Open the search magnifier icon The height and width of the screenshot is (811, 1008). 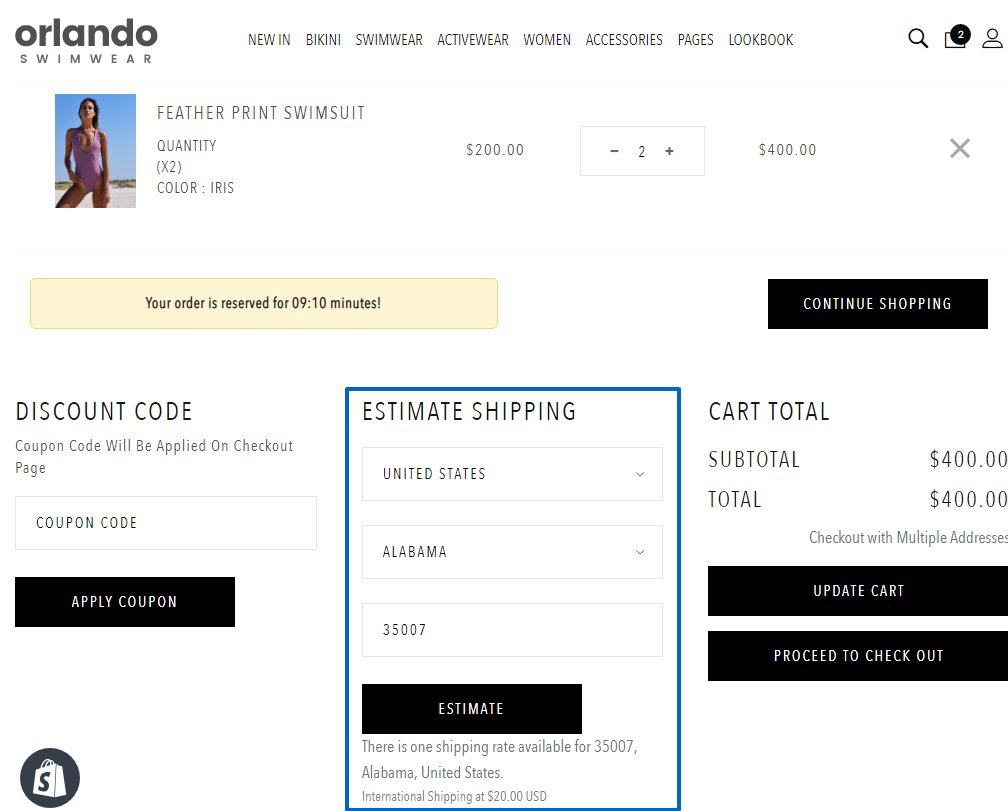[917, 39]
